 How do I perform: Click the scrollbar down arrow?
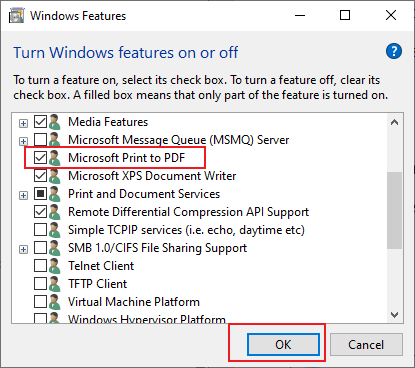tap(395, 315)
